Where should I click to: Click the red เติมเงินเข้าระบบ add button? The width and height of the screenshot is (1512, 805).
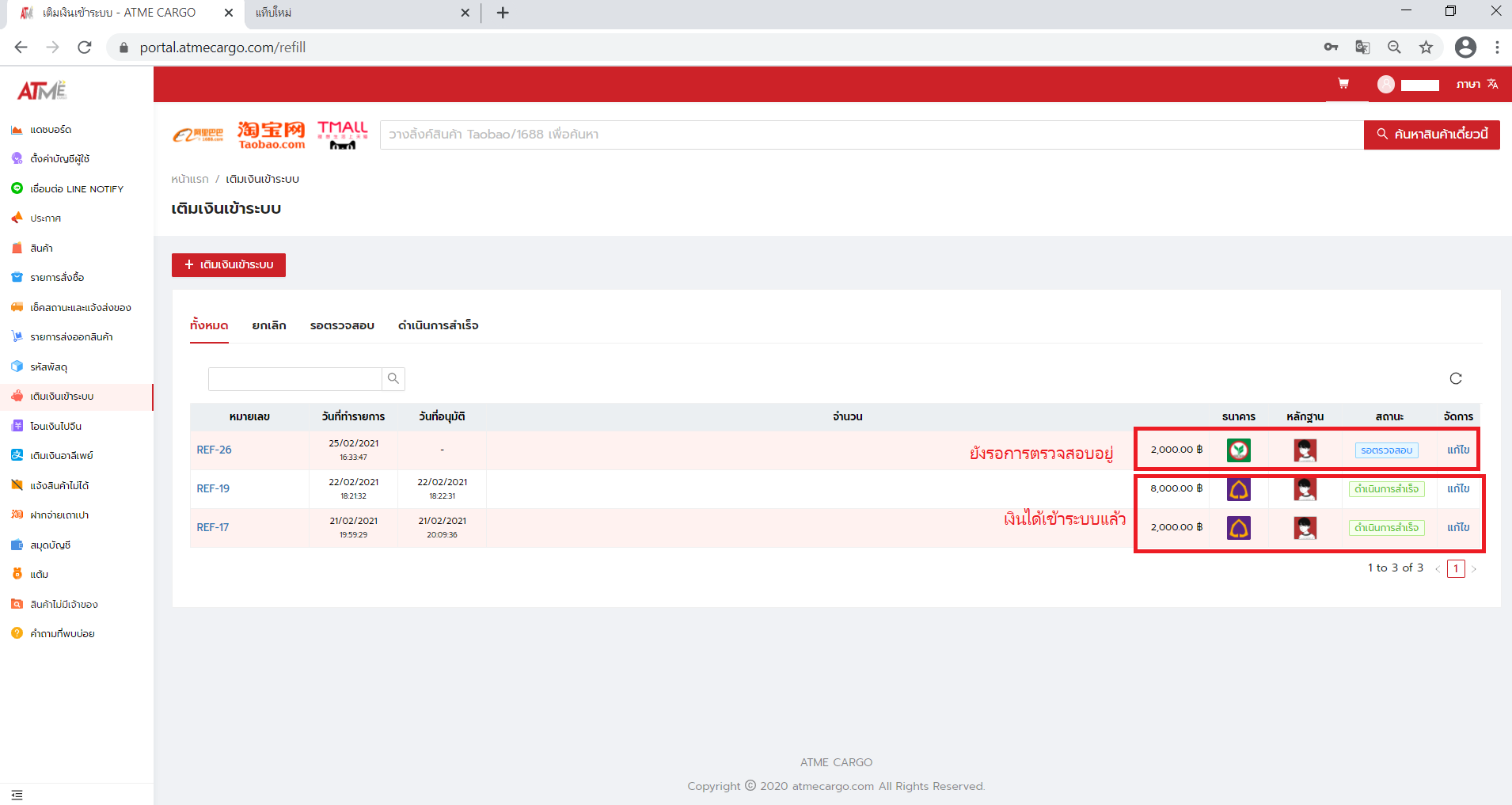click(x=229, y=265)
